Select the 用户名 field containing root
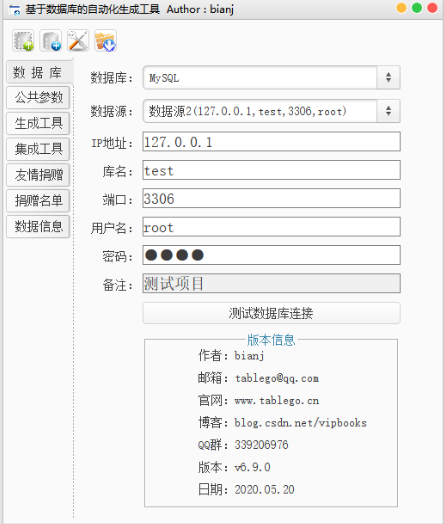This screenshot has height=524, width=444. coord(272,227)
